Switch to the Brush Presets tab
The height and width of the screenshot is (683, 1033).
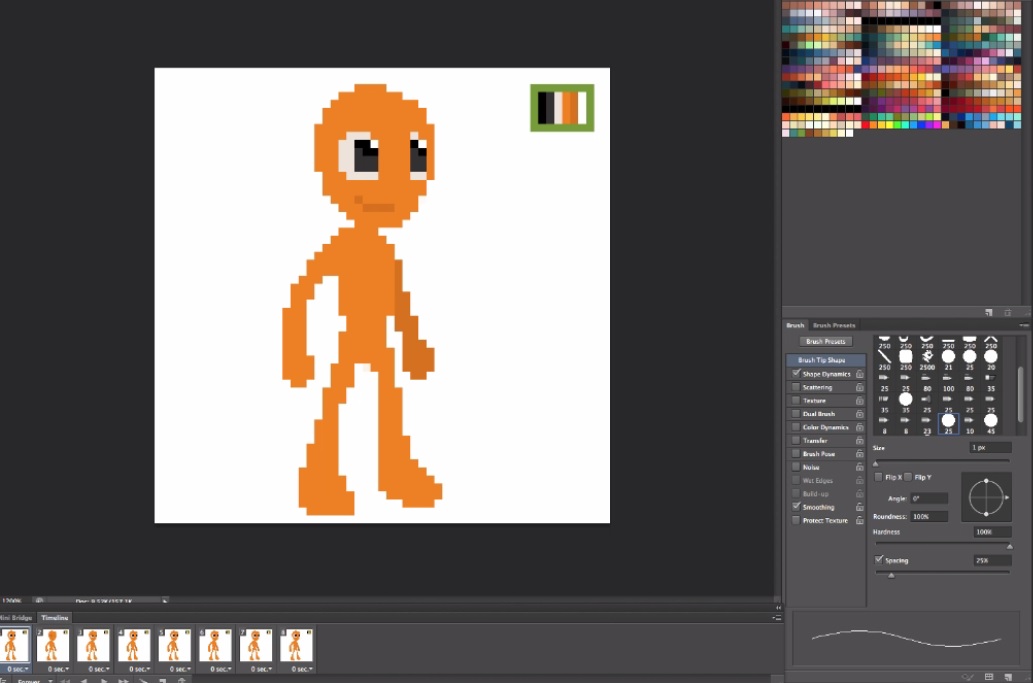(x=834, y=325)
